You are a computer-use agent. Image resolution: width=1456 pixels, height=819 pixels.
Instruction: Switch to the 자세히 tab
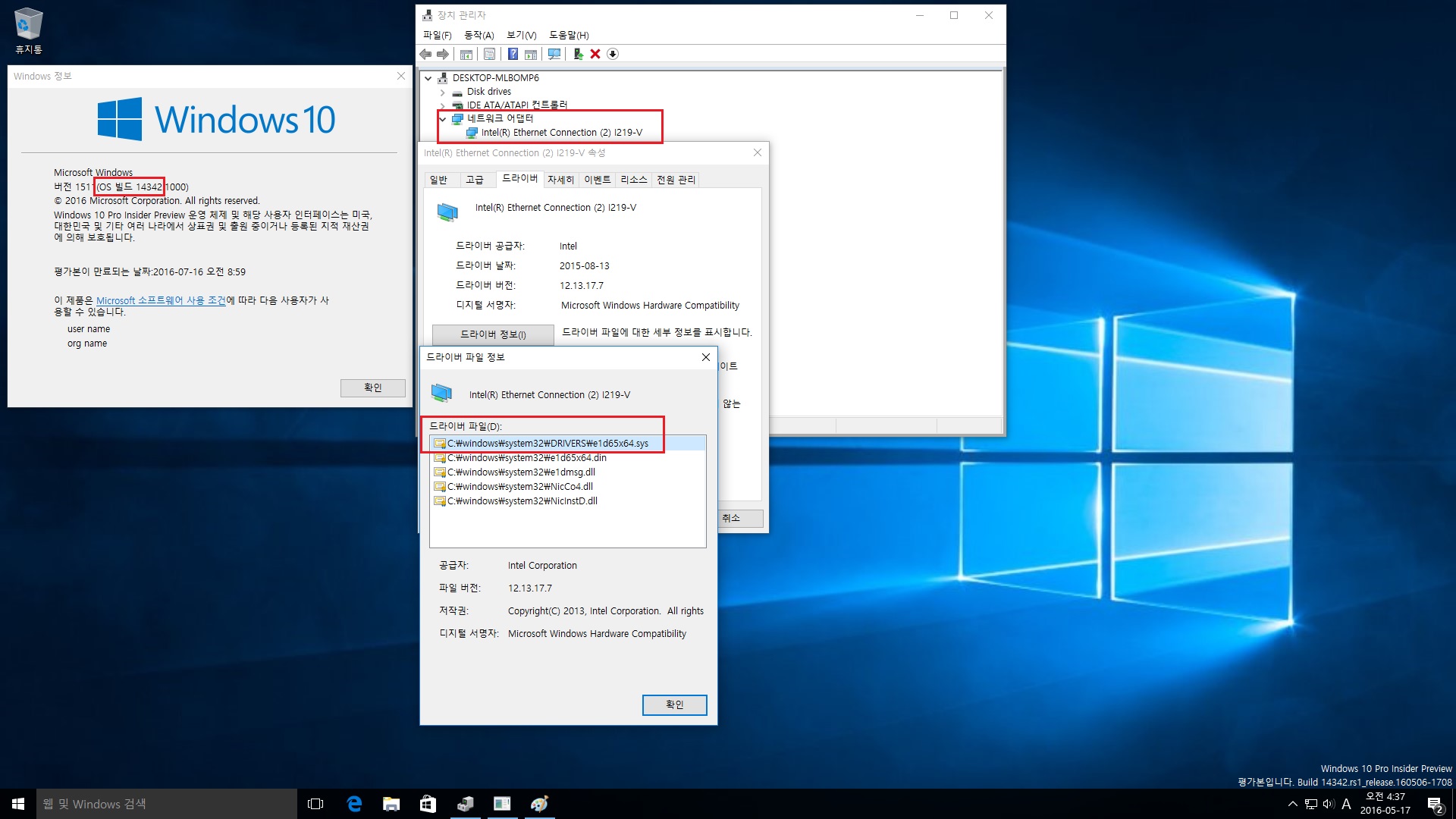tap(560, 180)
